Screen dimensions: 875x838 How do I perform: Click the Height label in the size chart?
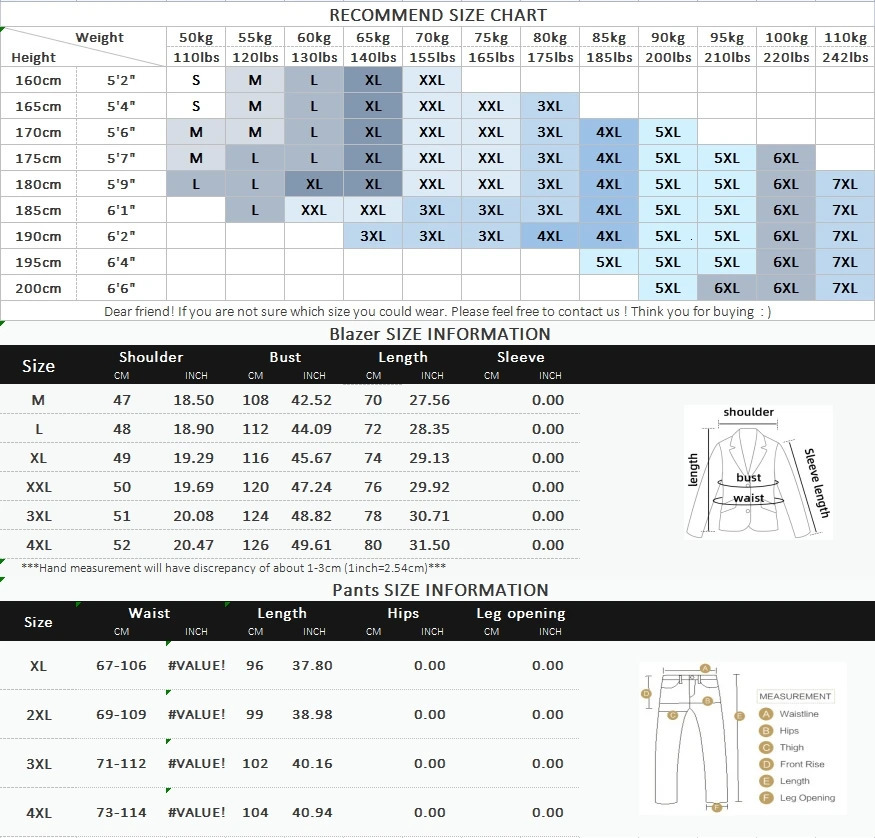click(33, 58)
